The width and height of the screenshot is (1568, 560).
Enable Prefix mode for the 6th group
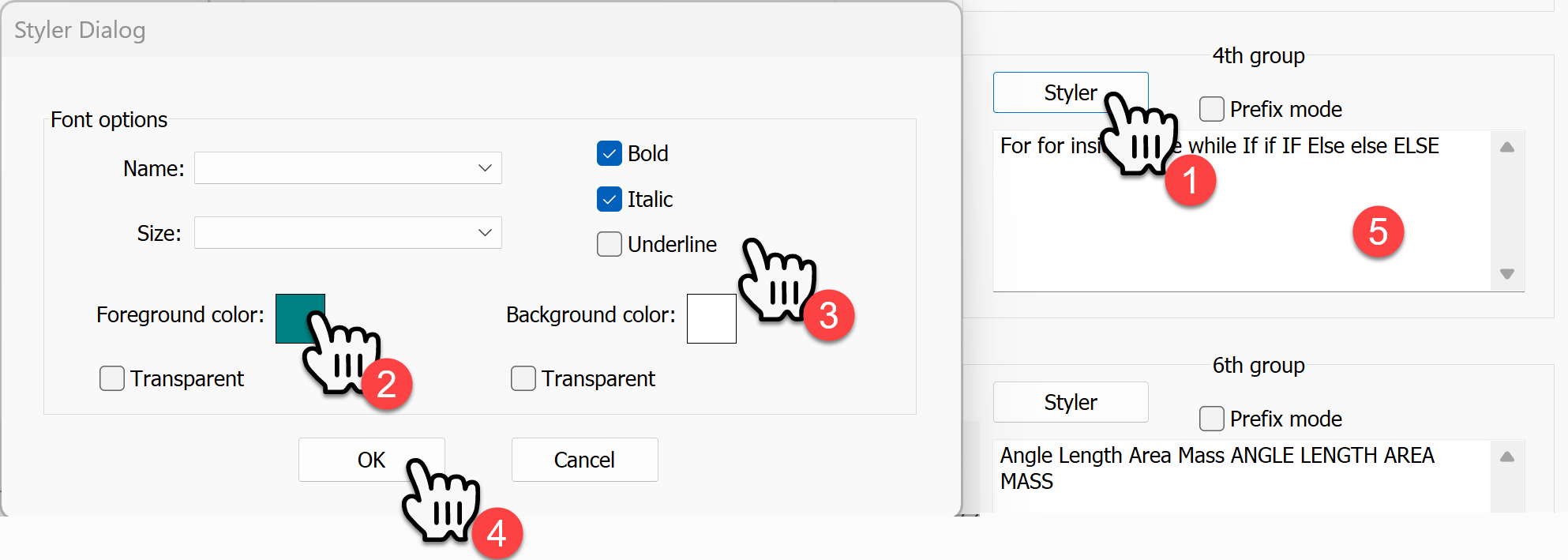pyautogui.click(x=1210, y=419)
